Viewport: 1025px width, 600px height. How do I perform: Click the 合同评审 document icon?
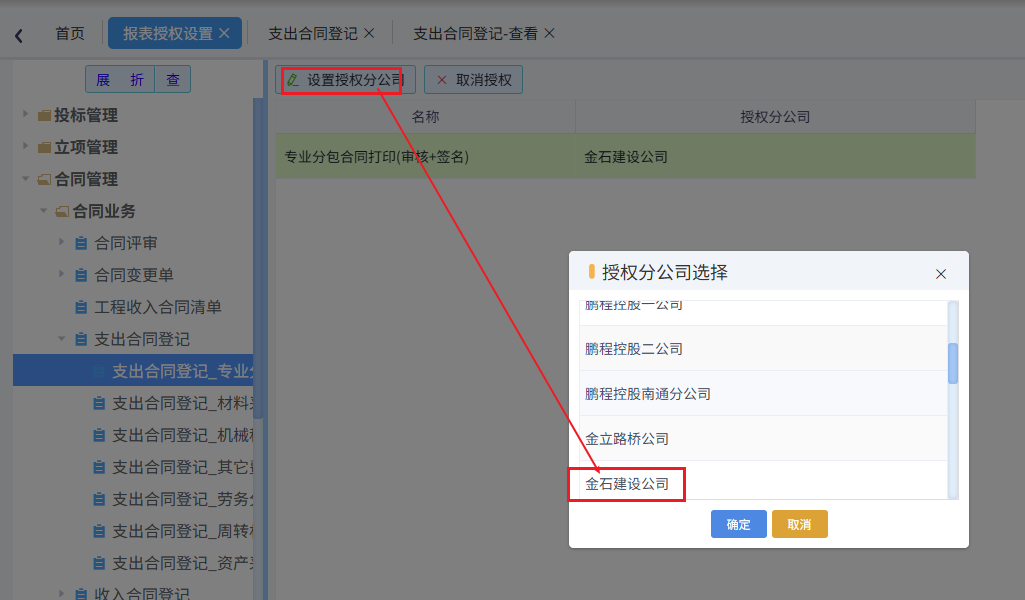click(81, 243)
